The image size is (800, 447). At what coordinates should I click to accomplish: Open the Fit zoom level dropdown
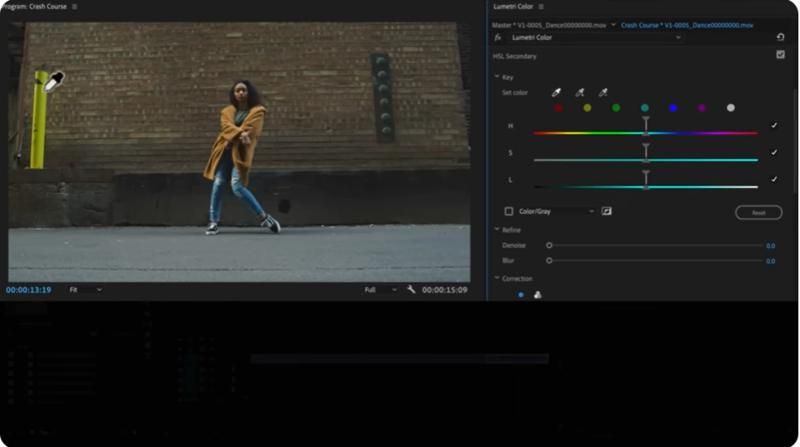pyautogui.click(x=86, y=289)
